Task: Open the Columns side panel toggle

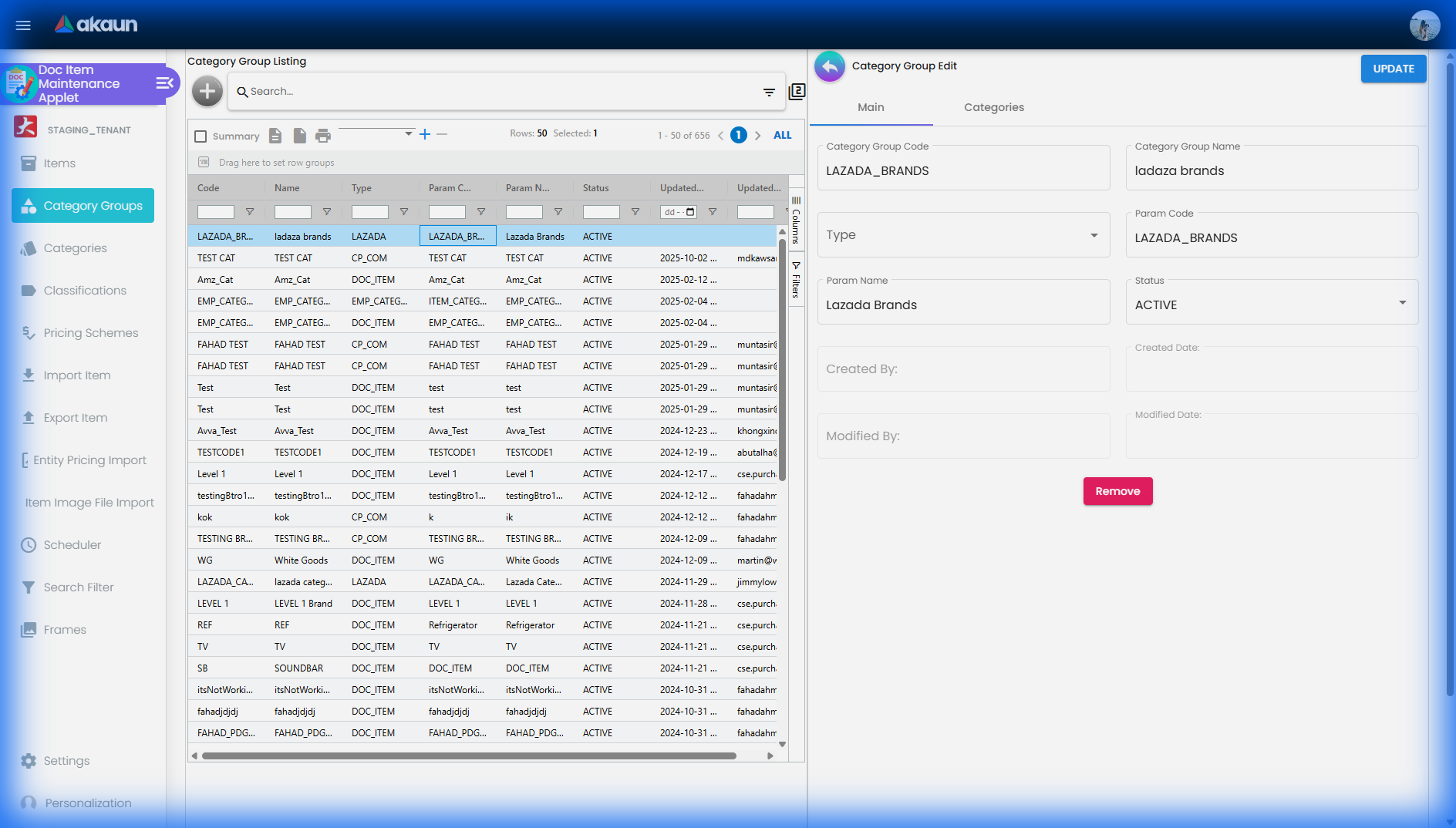Action: coord(796,220)
